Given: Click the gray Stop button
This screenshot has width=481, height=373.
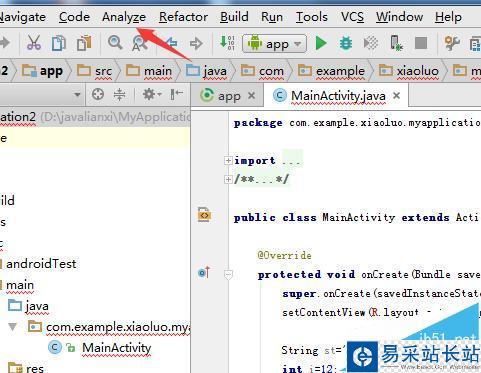Looking at the screenshot, I should pos(421,43).
